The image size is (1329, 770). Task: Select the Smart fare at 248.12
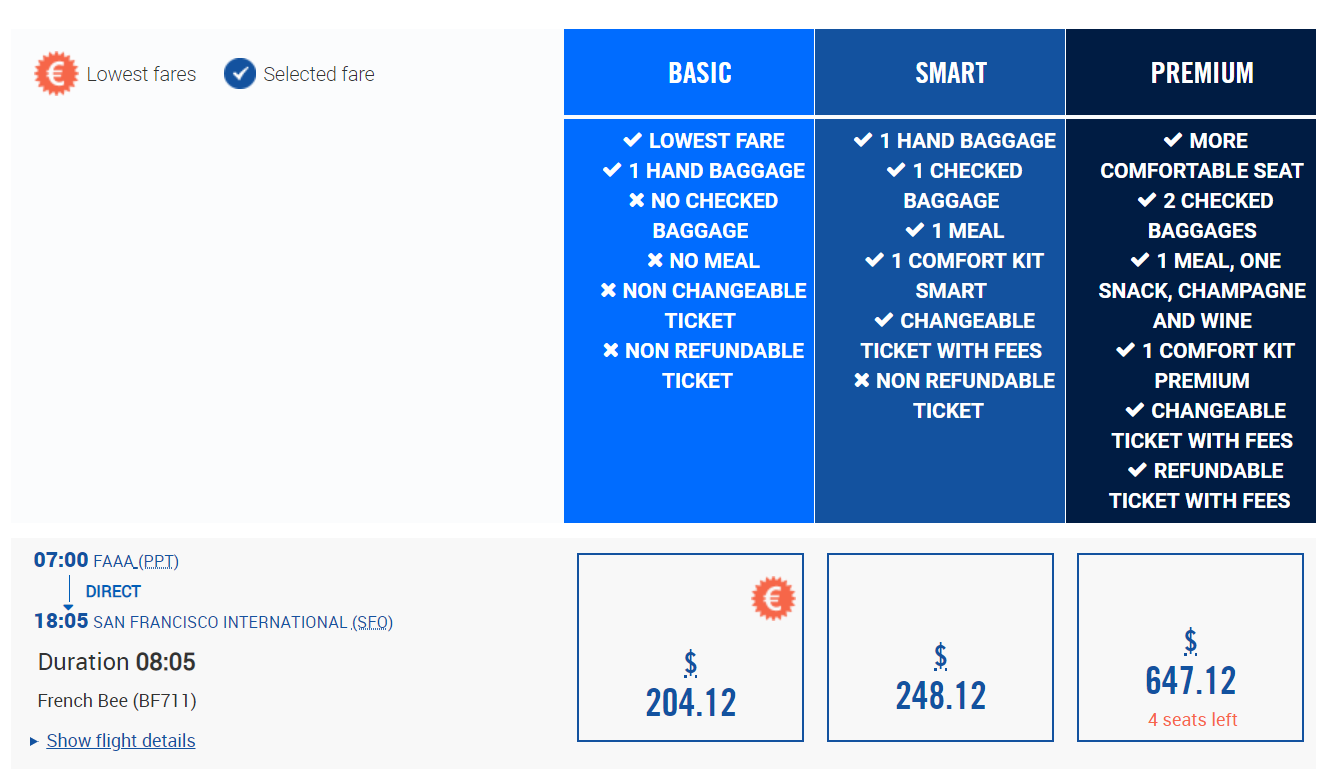[940, 647]
